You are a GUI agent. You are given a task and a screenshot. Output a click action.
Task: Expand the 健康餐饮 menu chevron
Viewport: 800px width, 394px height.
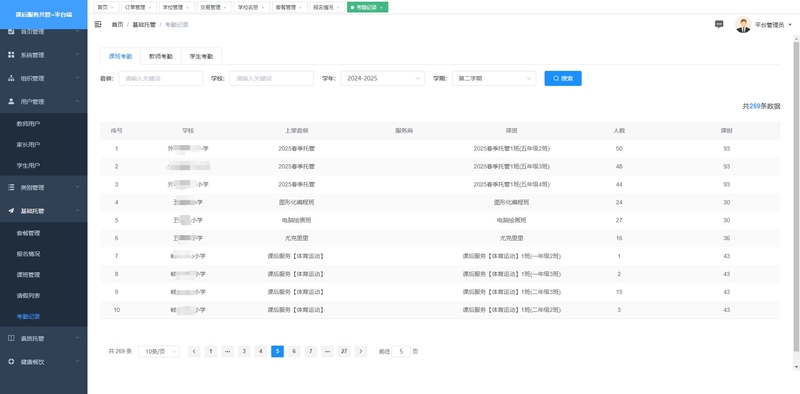click(77, 361)
